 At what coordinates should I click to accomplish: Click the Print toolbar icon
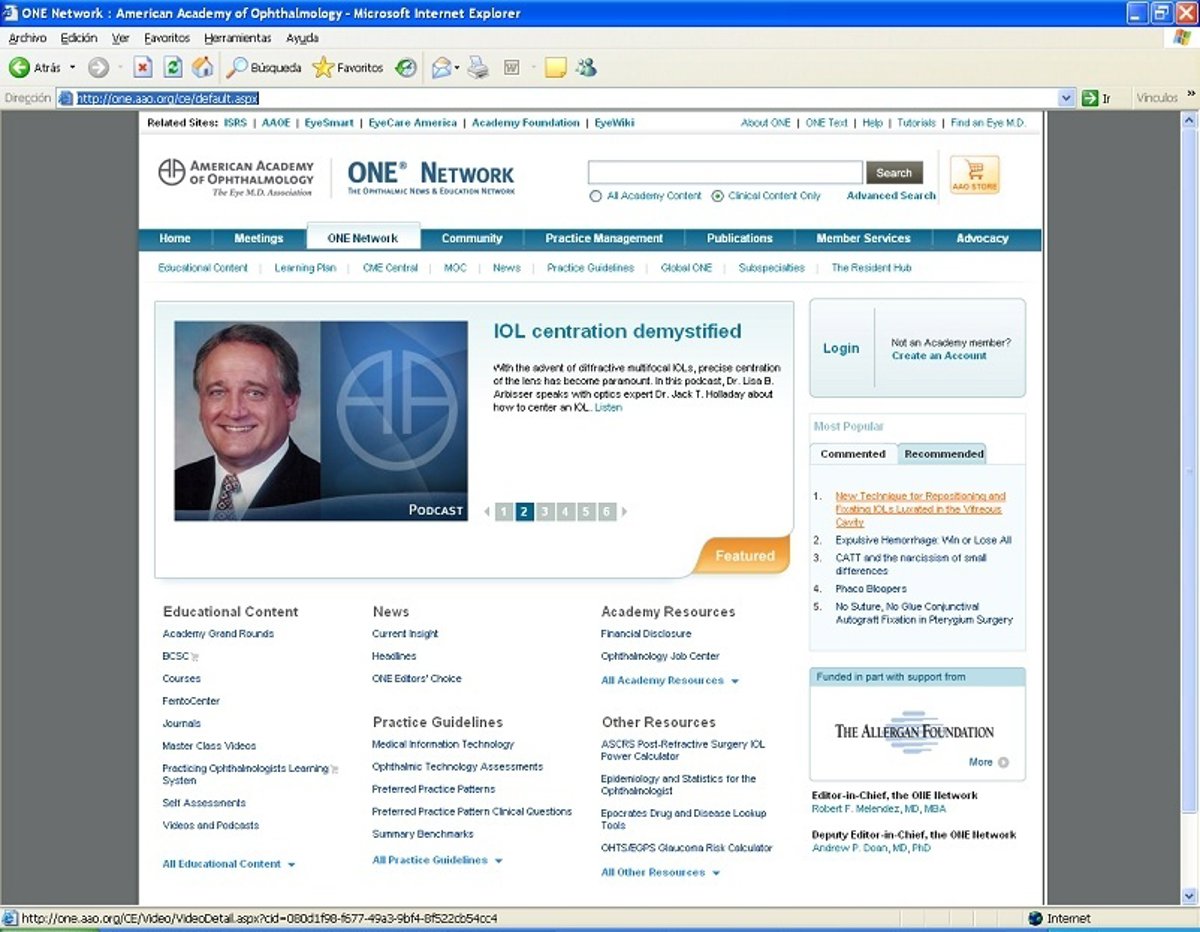(x=479, y=68)
